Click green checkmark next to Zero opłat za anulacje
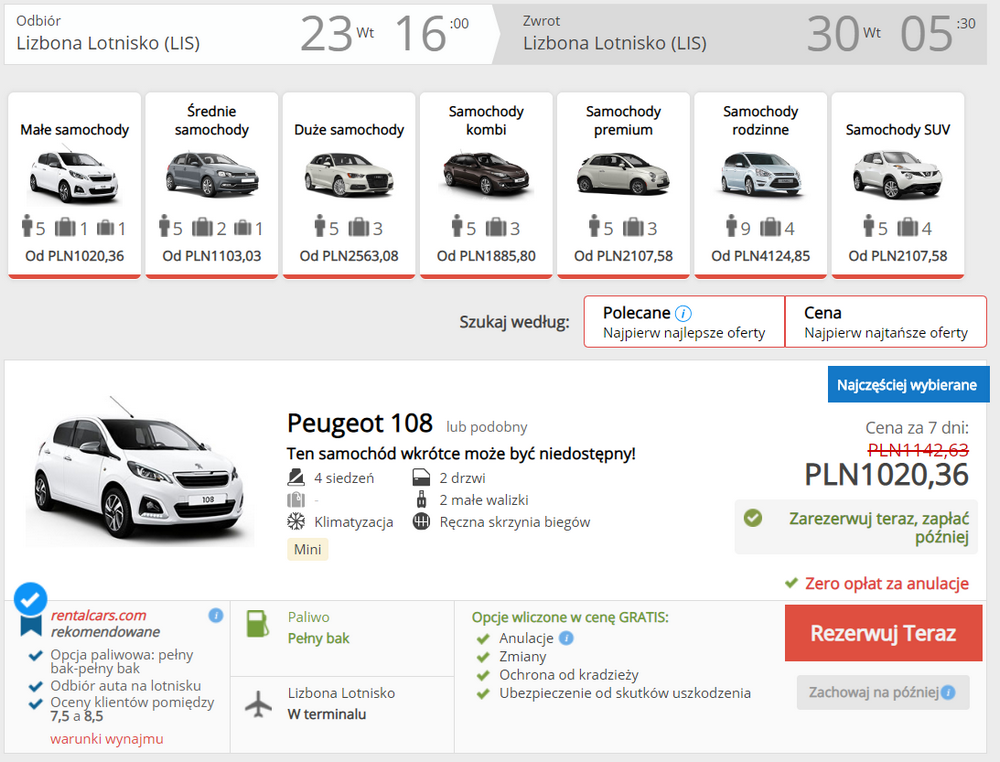Screen dimensions: 1000x762 coord(791,583)
